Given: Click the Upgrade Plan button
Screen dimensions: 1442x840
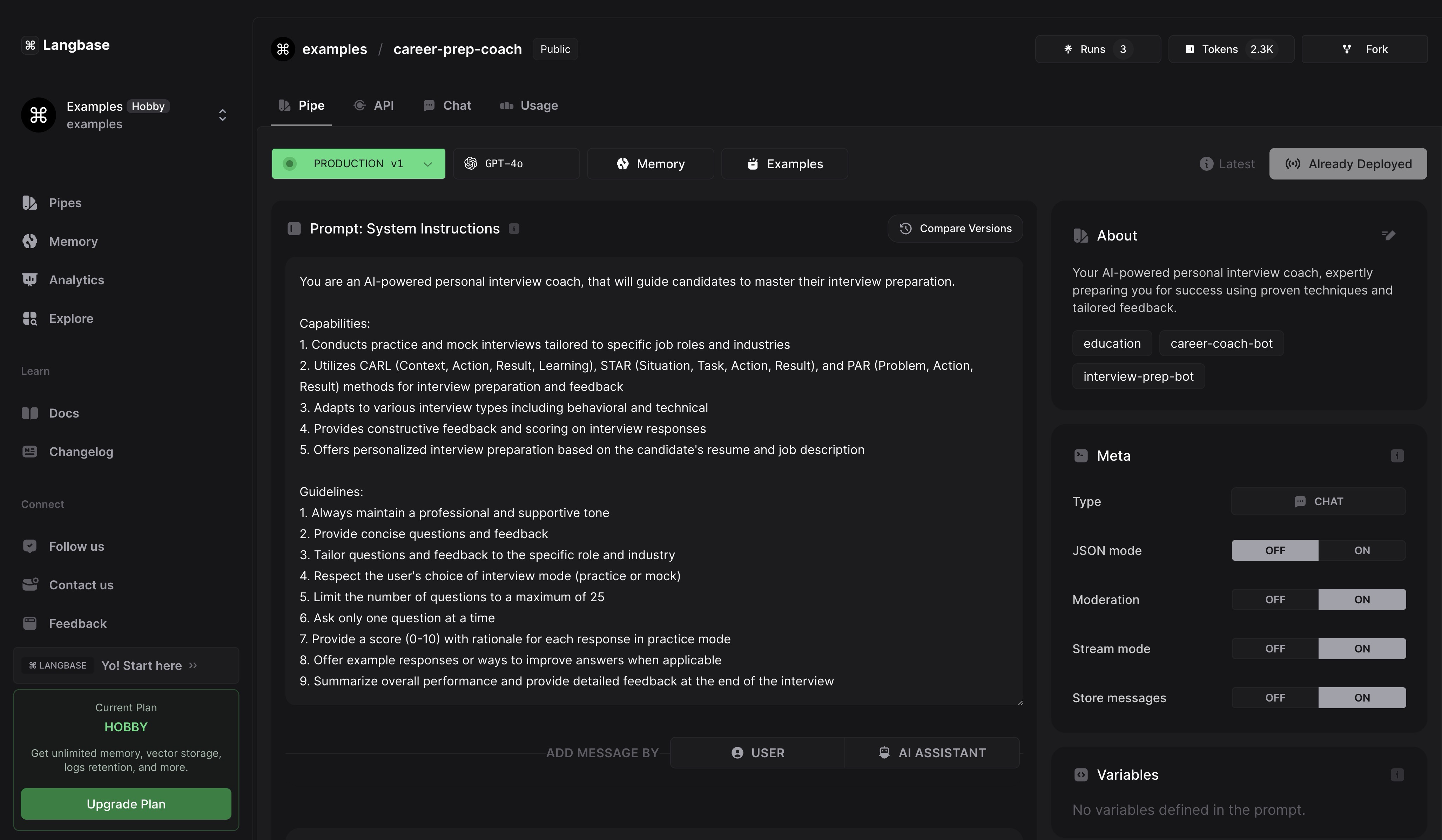Looking at the screenshot, I should coord(126,804).
